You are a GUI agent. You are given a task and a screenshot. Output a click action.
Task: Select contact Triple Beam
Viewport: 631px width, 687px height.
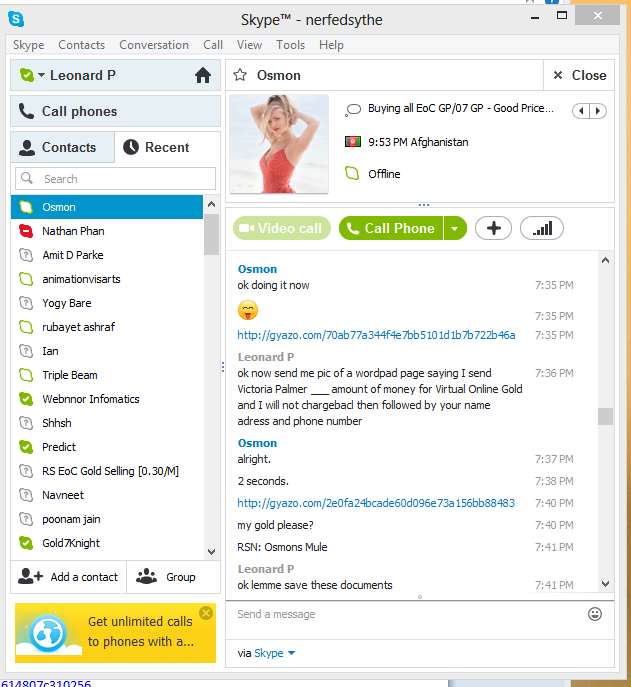pyautogui.click(x=107, y=375)
